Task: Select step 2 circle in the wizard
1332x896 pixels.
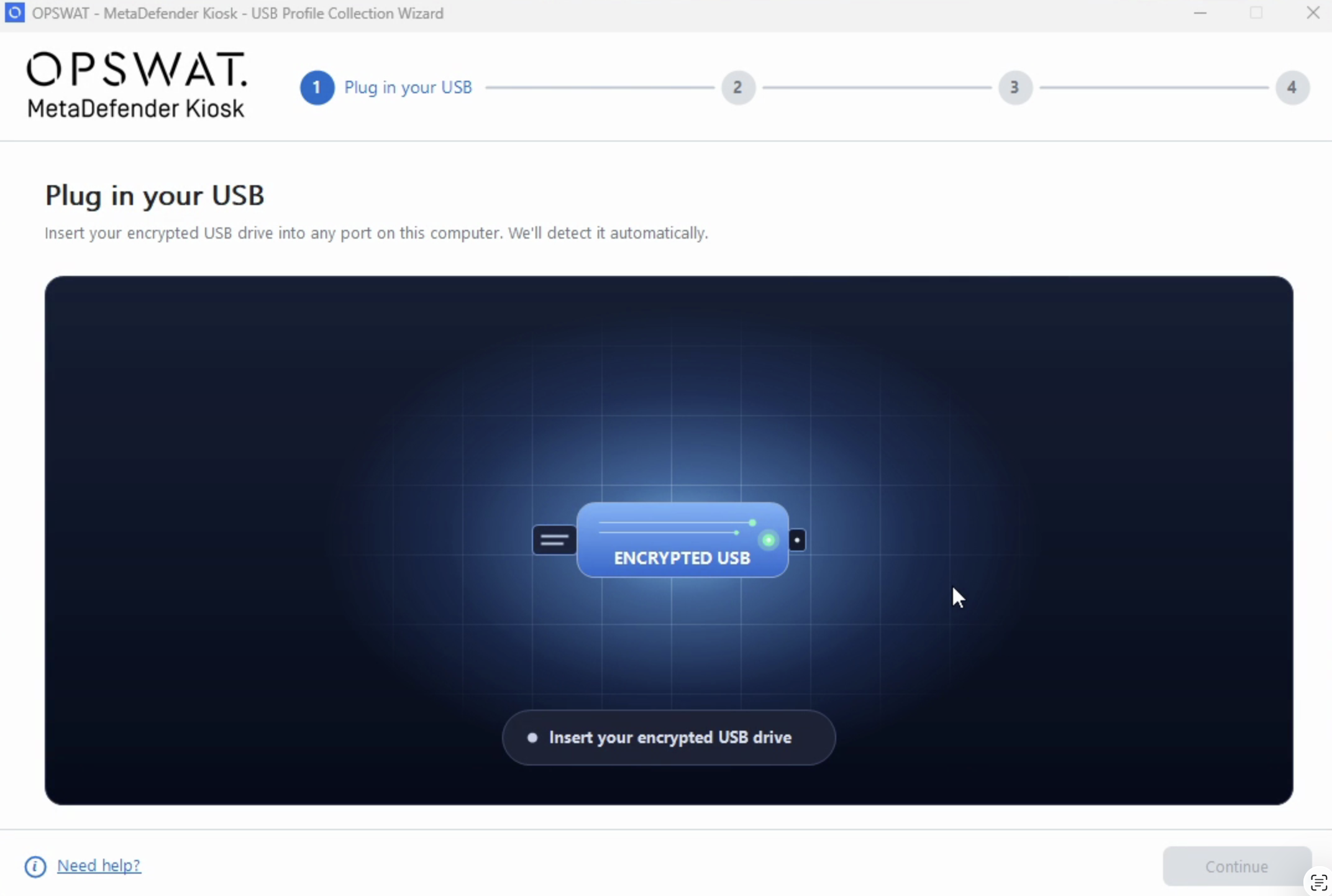Action: click(x=737, y=88)
